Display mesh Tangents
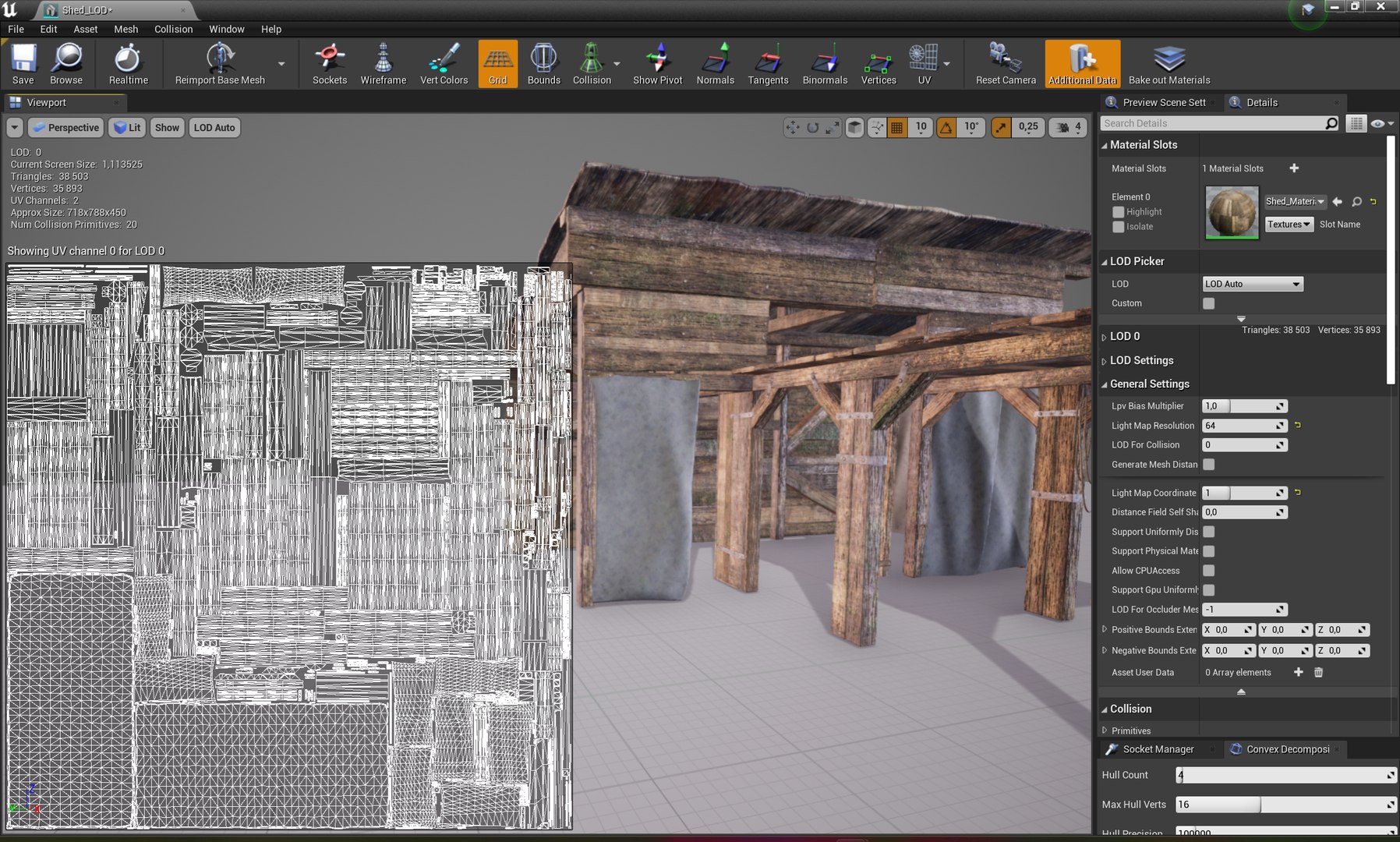Viewport: 1400px width, 842px height. (768, 64)
